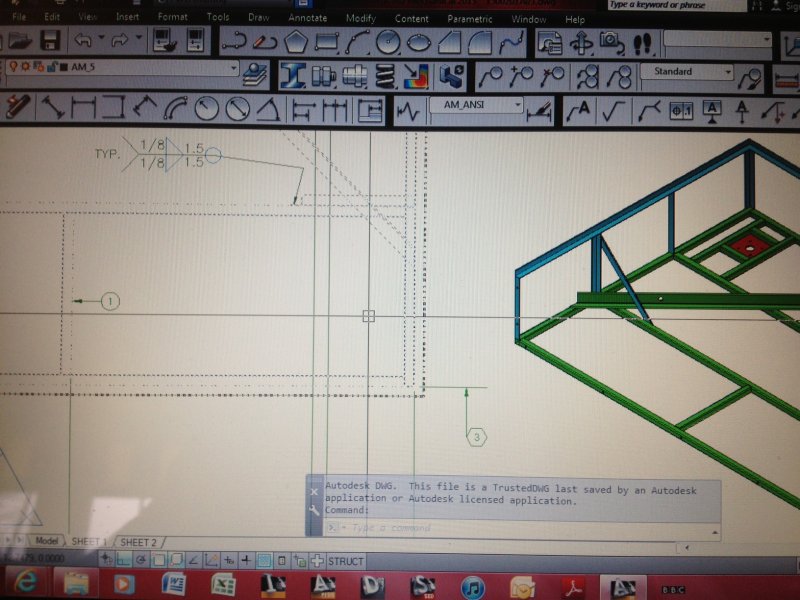Screen dimensions: 800x600
Task: Click the Redo arrow icon
Action: click(120, 40)
